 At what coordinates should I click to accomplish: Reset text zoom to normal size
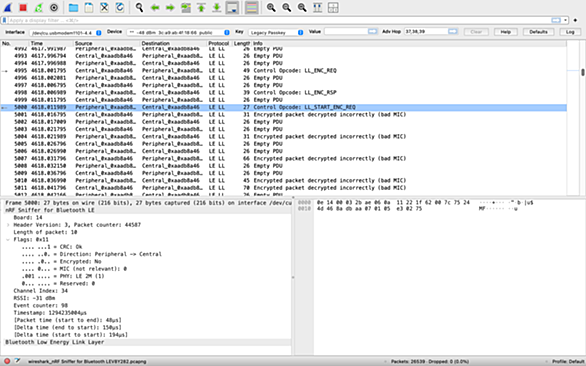(302, 7)
